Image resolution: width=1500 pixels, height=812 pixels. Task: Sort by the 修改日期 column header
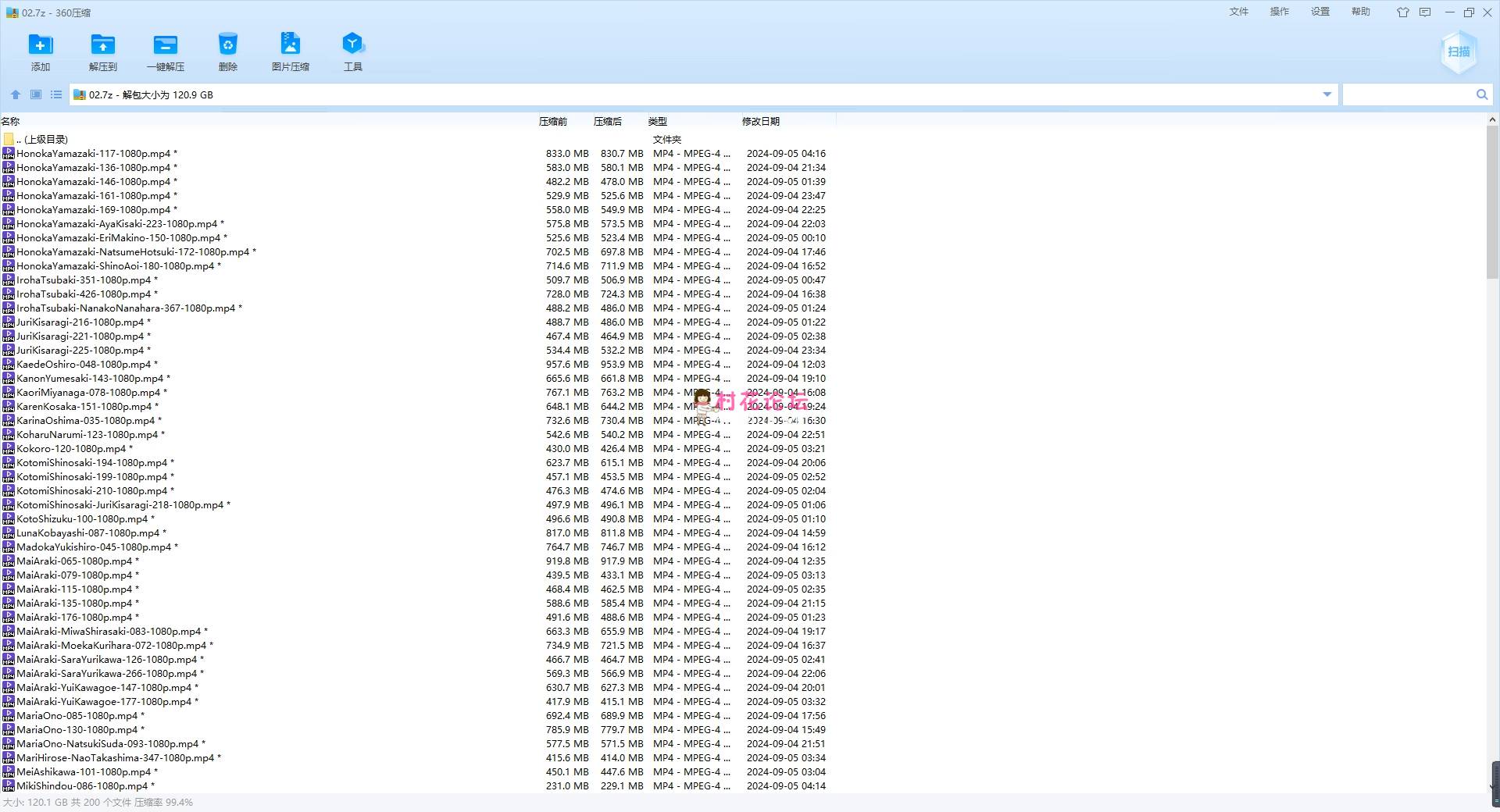[x=761, y=121]
